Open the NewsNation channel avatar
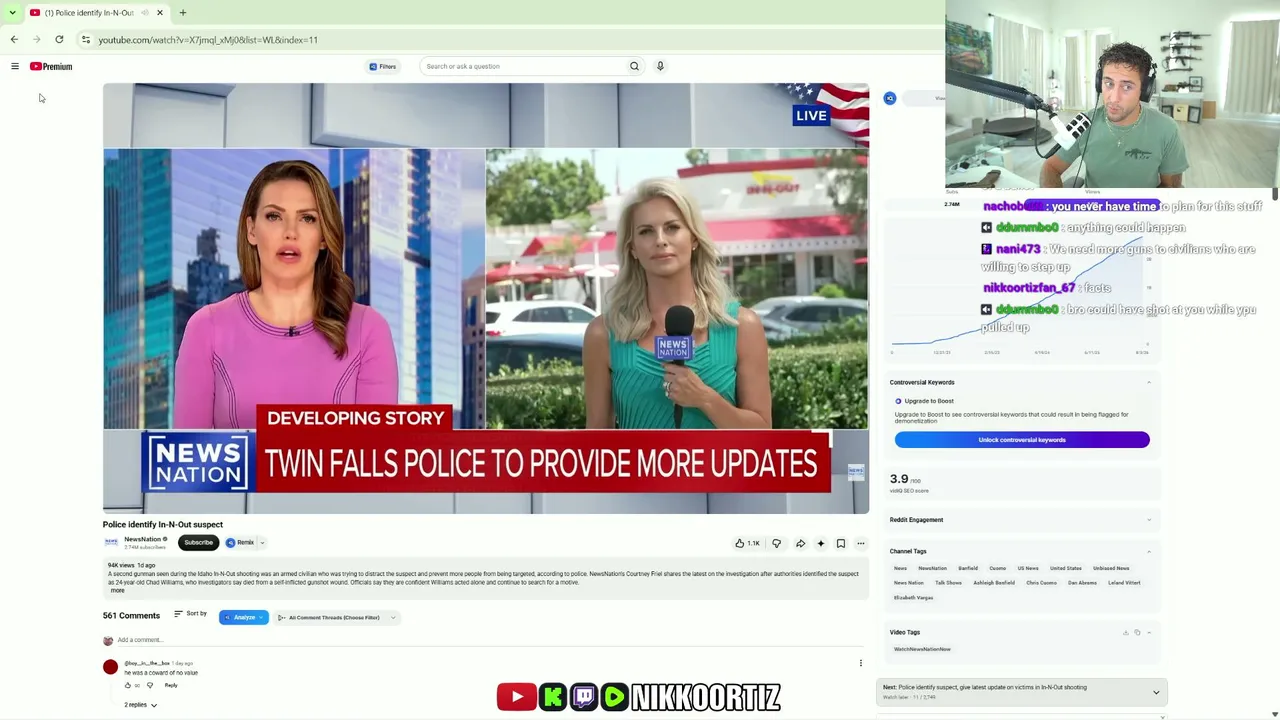 [x=111, y=542]
